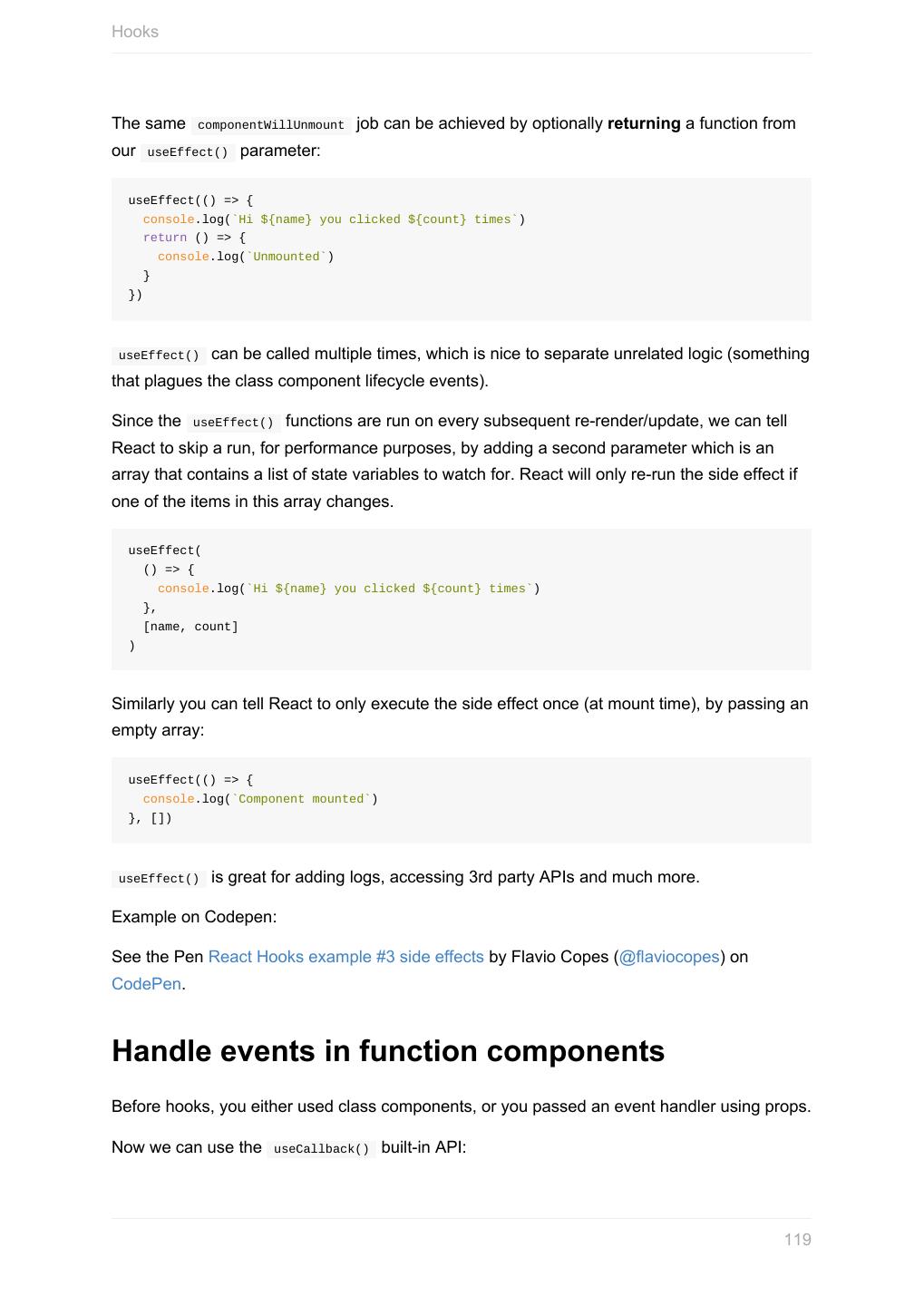Screen dimensions: 924x1306
Task: Click the Handle events in function components heading
Action: tap(388, 1051)
